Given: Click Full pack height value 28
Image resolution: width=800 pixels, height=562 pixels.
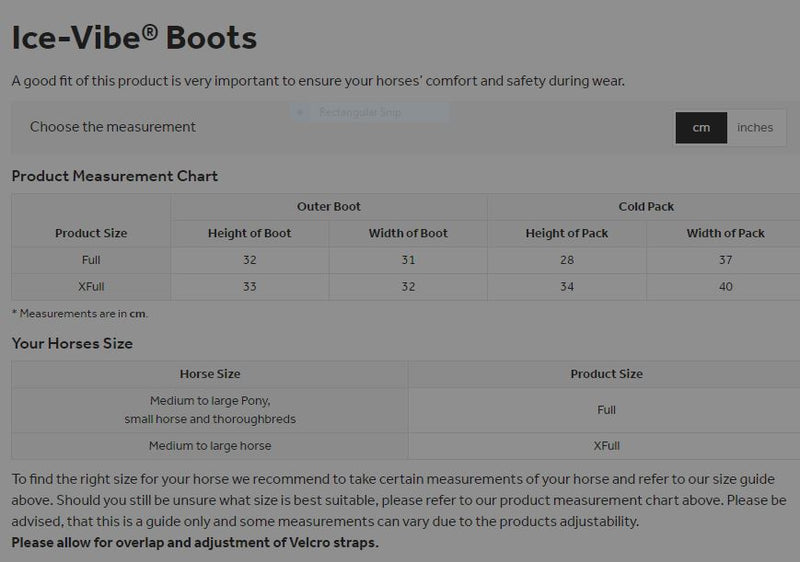Looking at the screenshot, I should [567, 260].
